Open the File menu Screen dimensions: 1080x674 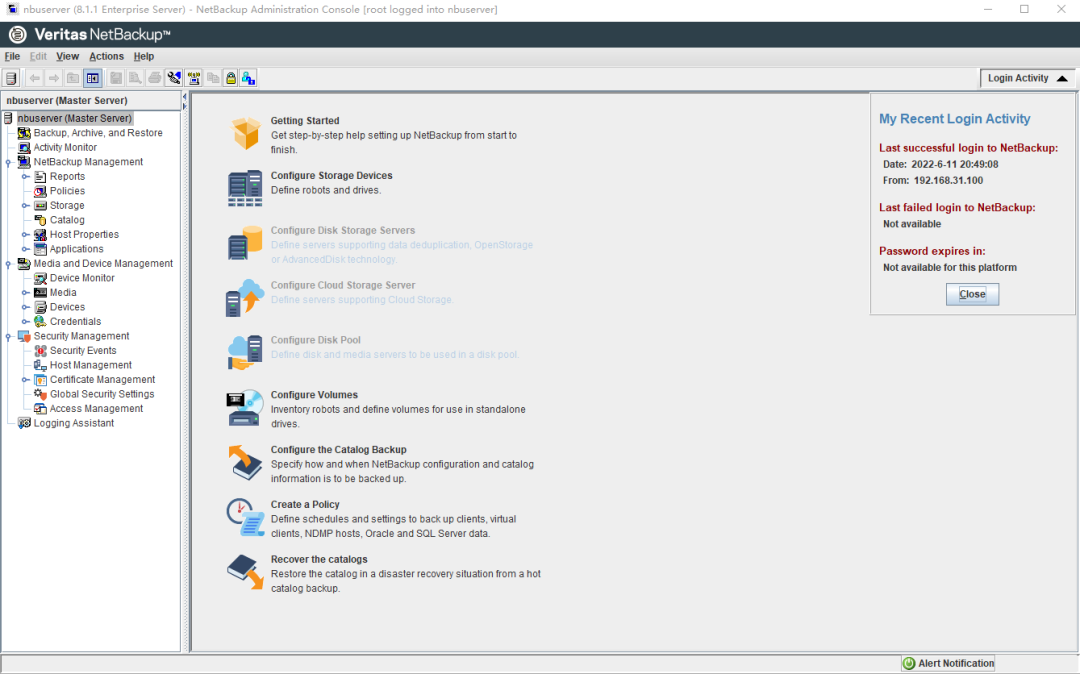click(x=12, y=56)
